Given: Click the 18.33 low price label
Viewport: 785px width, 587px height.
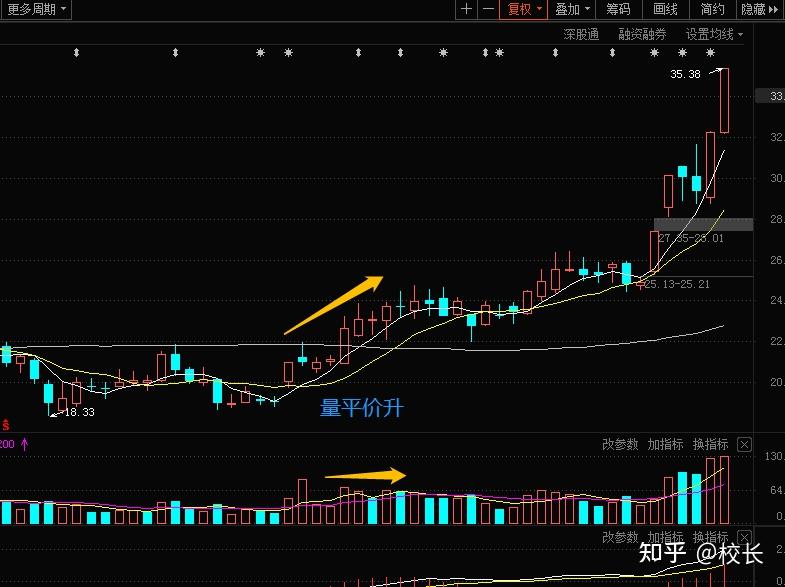Looking at the screenshot, I should (80, 412).
